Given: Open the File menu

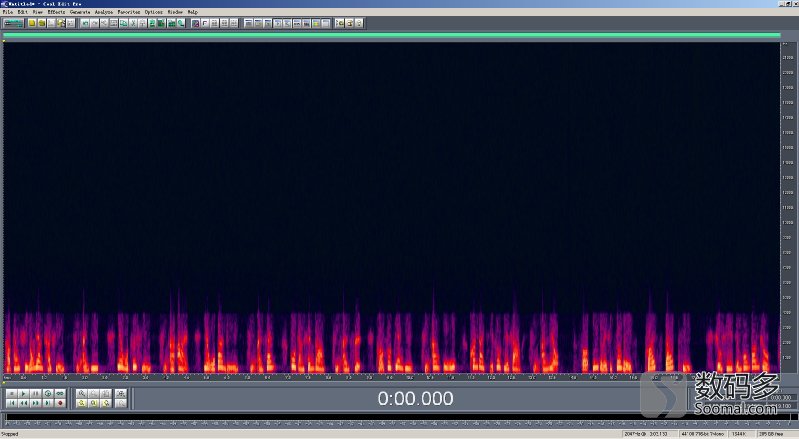Looking at the screenshot, I should pos(8,12).
